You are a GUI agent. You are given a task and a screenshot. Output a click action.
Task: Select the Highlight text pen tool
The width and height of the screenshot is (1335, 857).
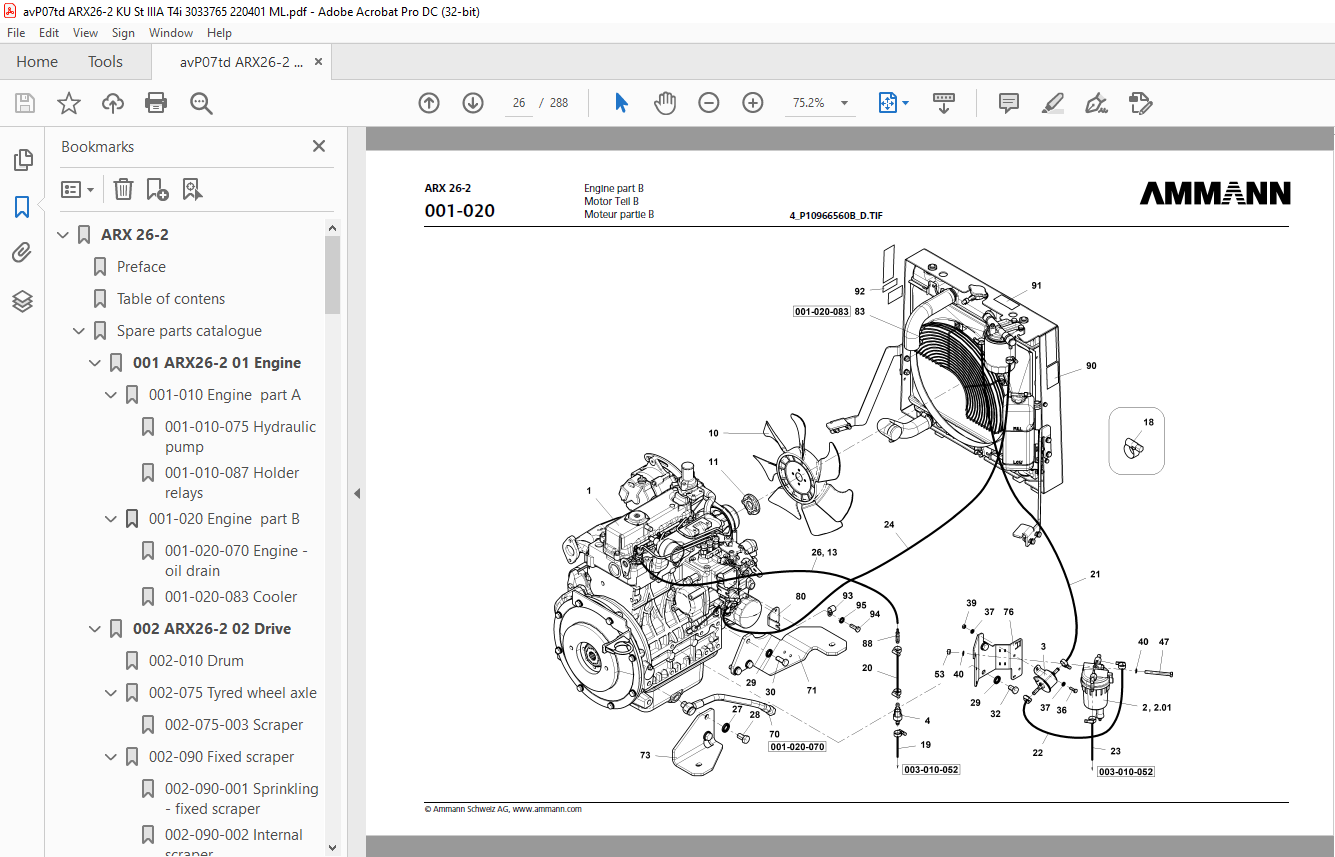pyautogui.click(x=1052, y=103)
